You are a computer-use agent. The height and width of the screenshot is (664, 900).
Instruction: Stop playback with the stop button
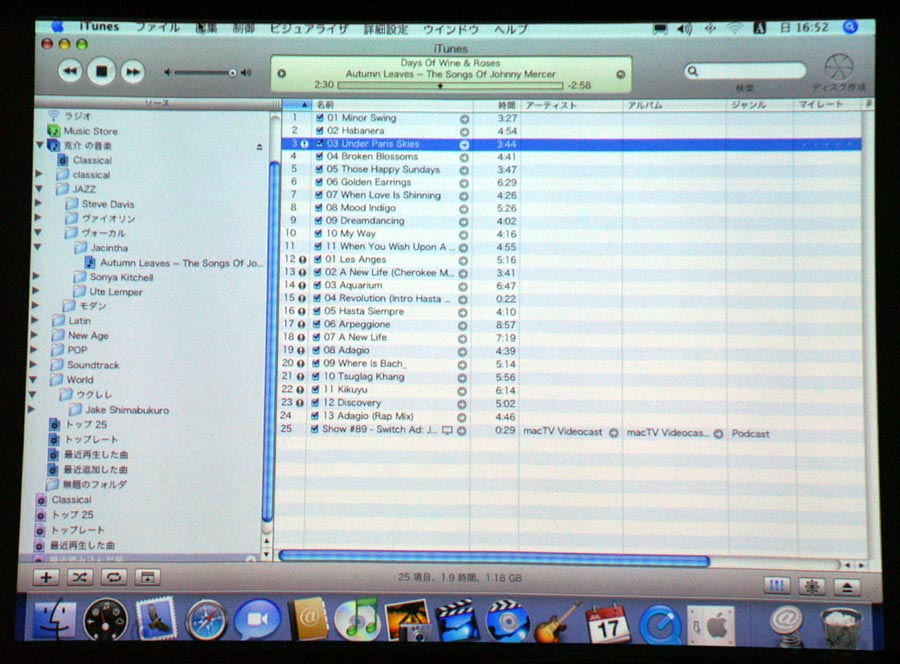pos(102,72)
